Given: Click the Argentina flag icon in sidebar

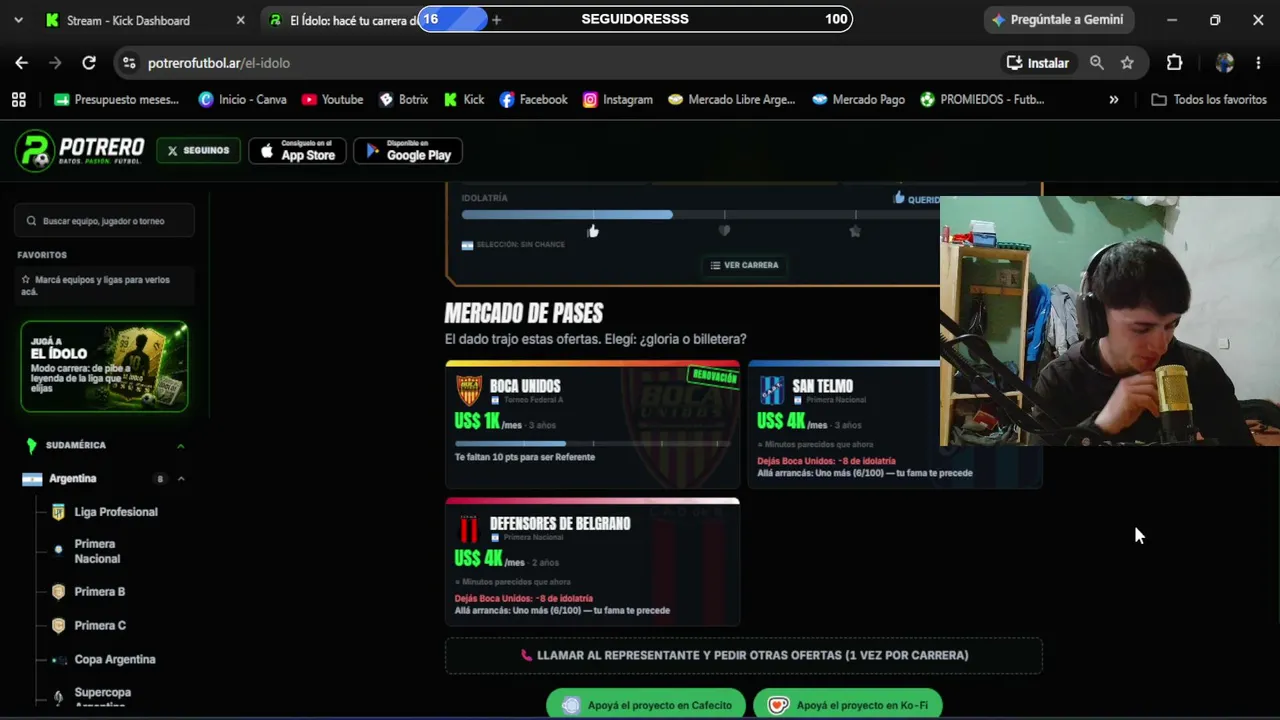Looking at the screenshot, I should click(32, 479).
